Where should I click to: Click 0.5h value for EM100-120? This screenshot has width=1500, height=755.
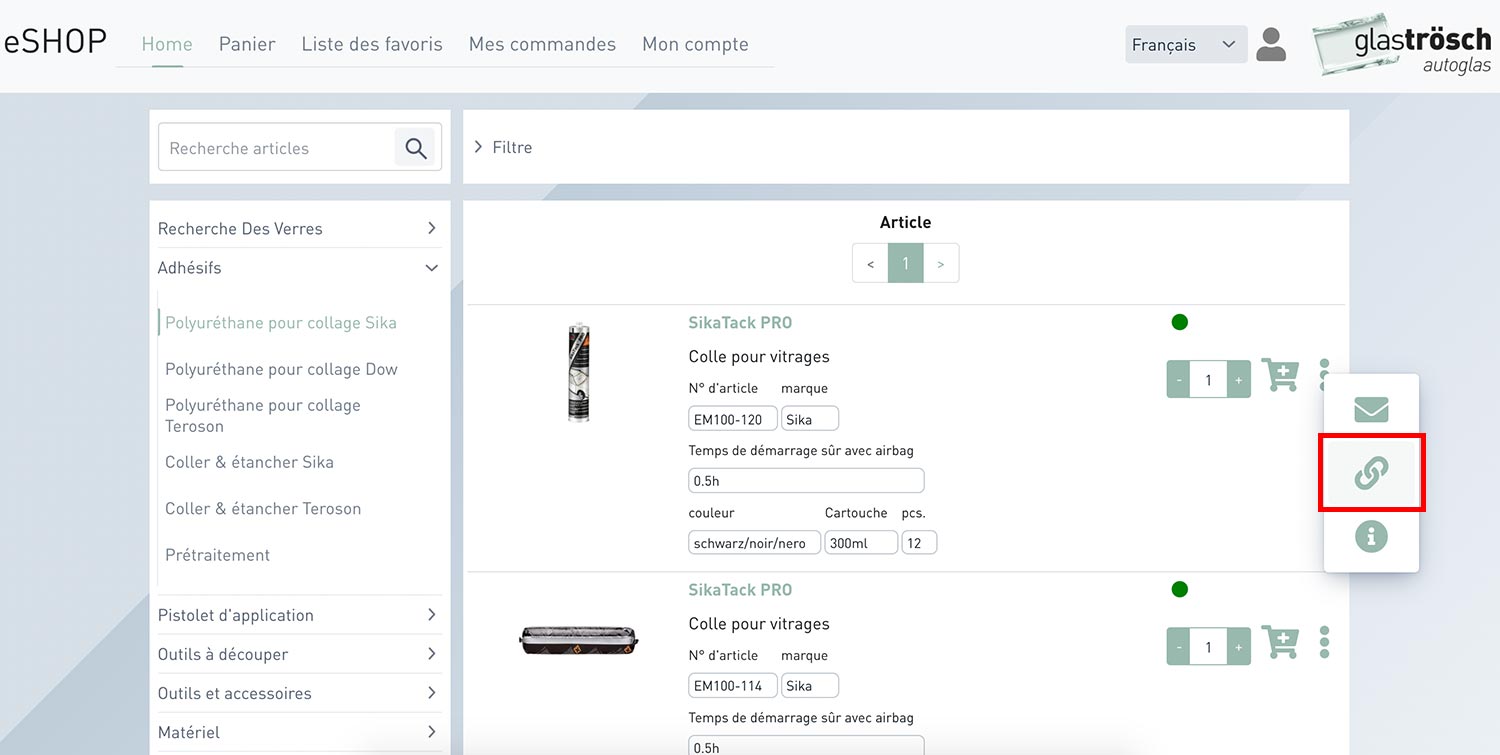click(806, 481)
